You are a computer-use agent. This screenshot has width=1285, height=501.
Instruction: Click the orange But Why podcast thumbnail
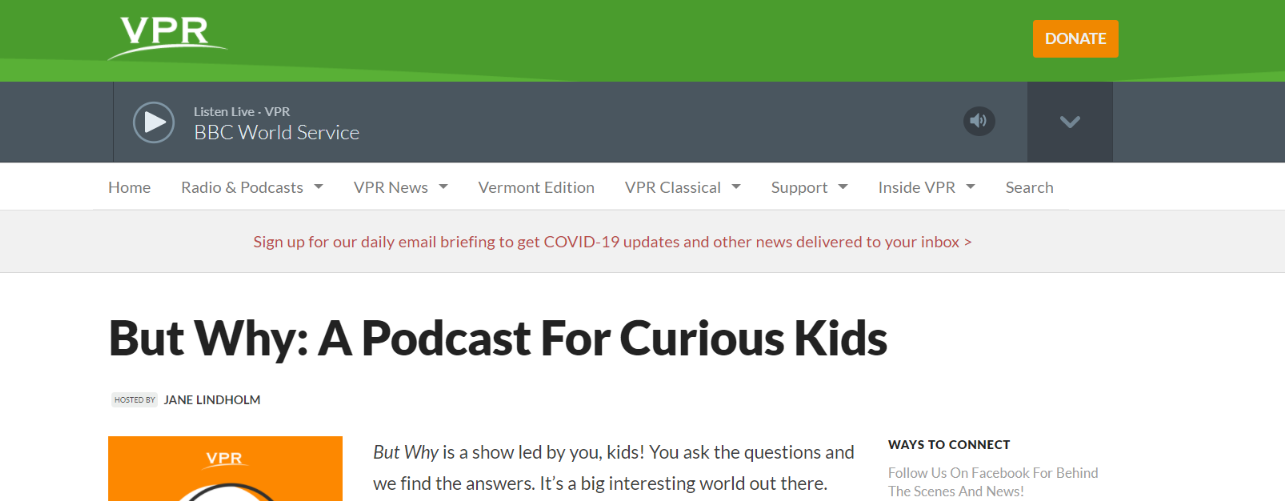pos(225,469)
